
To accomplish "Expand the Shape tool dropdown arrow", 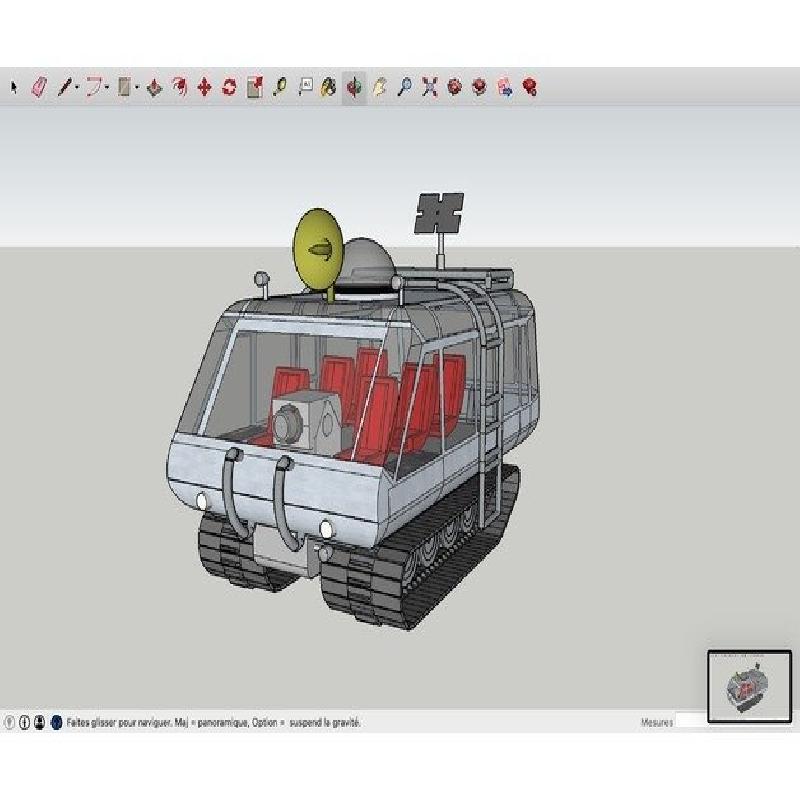I will [x=137, y=88].
